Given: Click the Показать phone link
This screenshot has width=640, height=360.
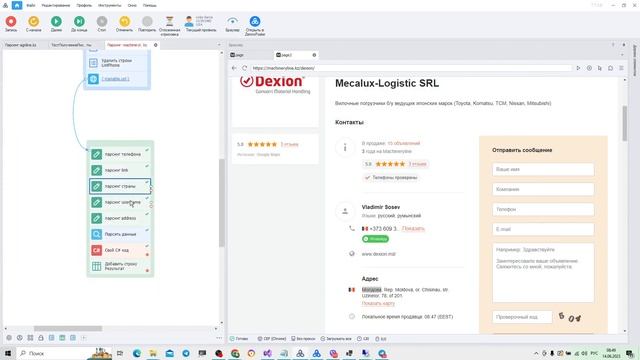Looking at the screenshot, I should (x=413, y=229).
